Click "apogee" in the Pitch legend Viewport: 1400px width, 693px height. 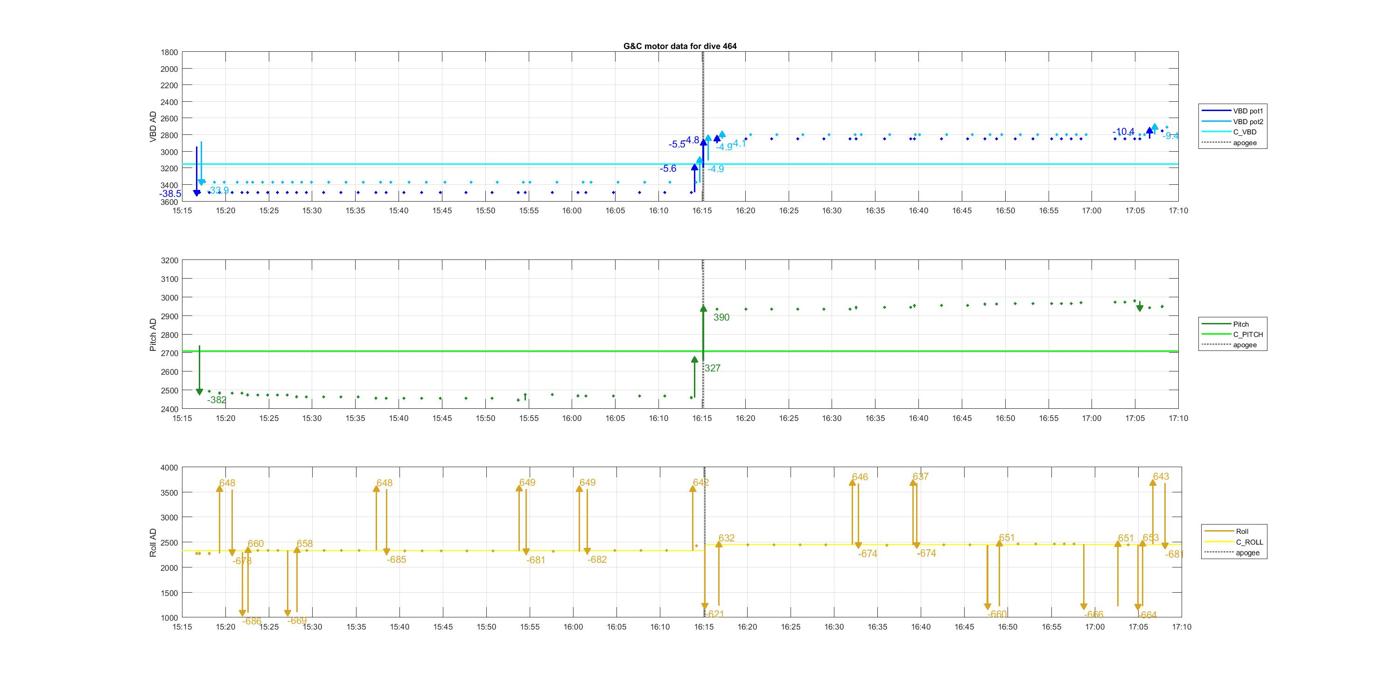tap(1230, 345)
